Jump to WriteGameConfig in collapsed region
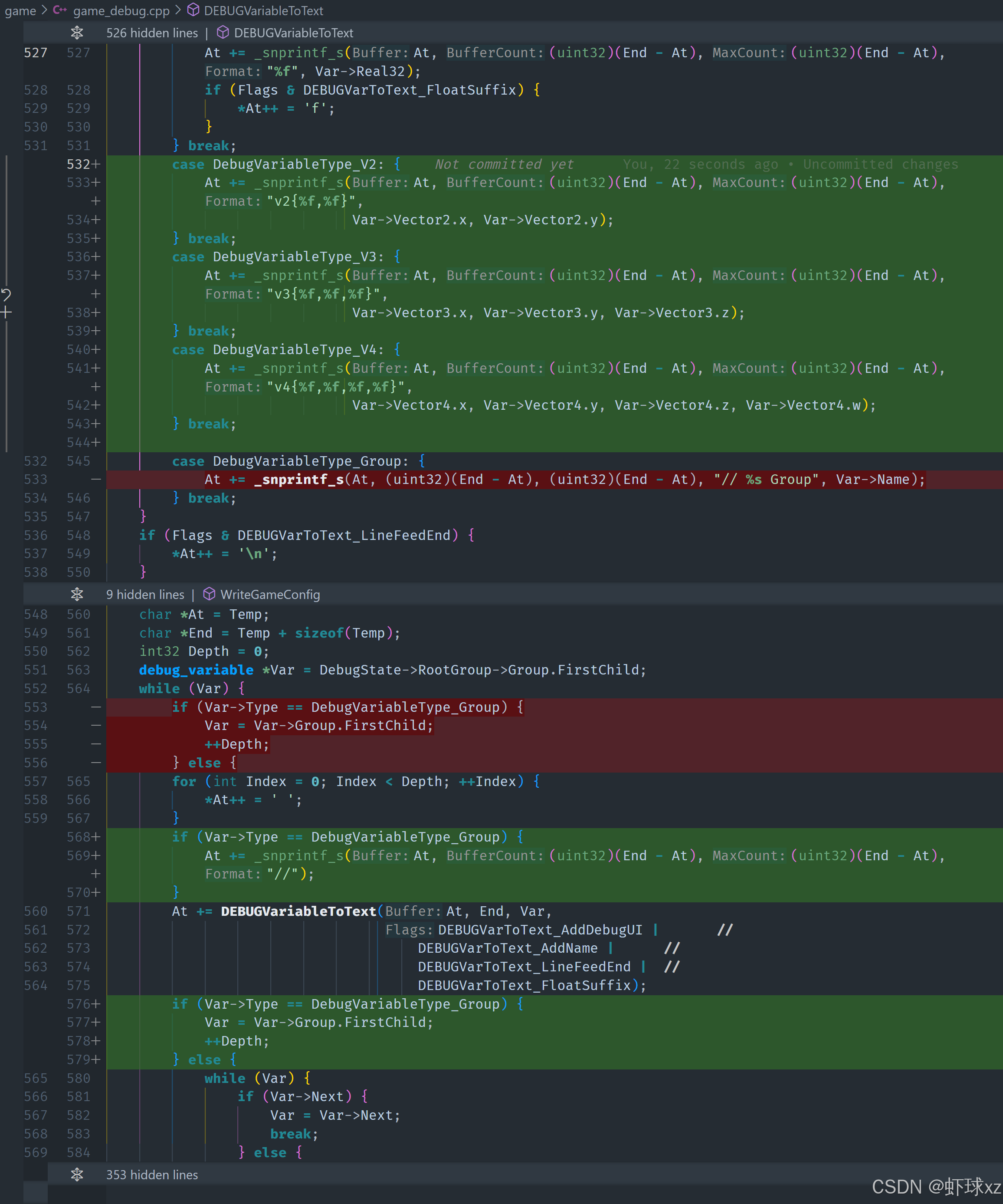The height and width of the screenshot is (1204, 1003). (x=270, y=594)
